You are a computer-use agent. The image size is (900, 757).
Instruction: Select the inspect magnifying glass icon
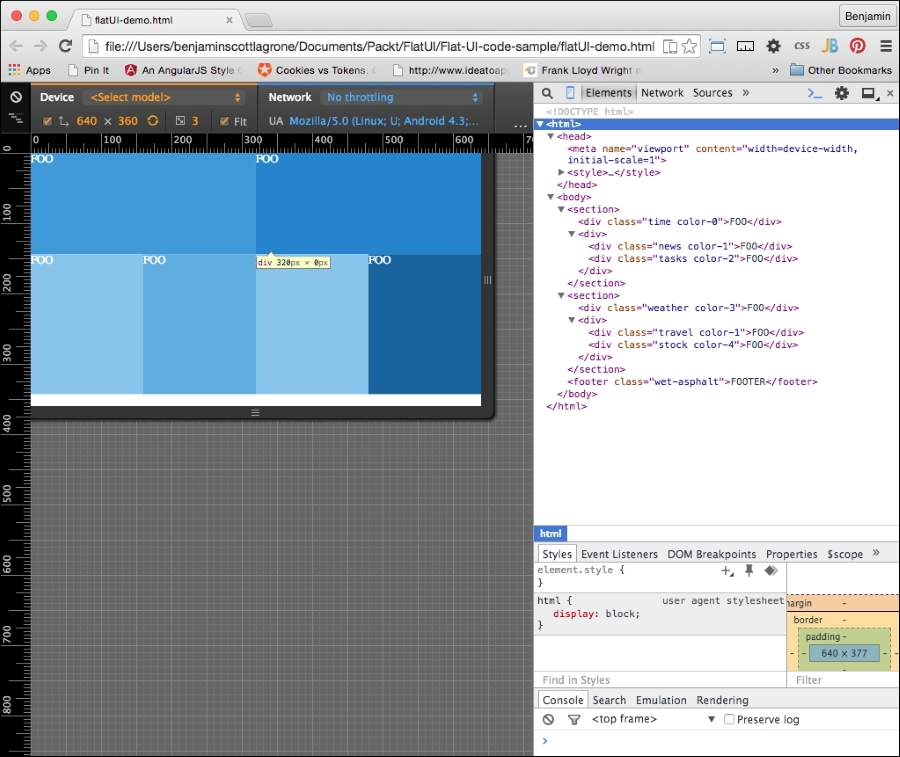pos(546,92)
